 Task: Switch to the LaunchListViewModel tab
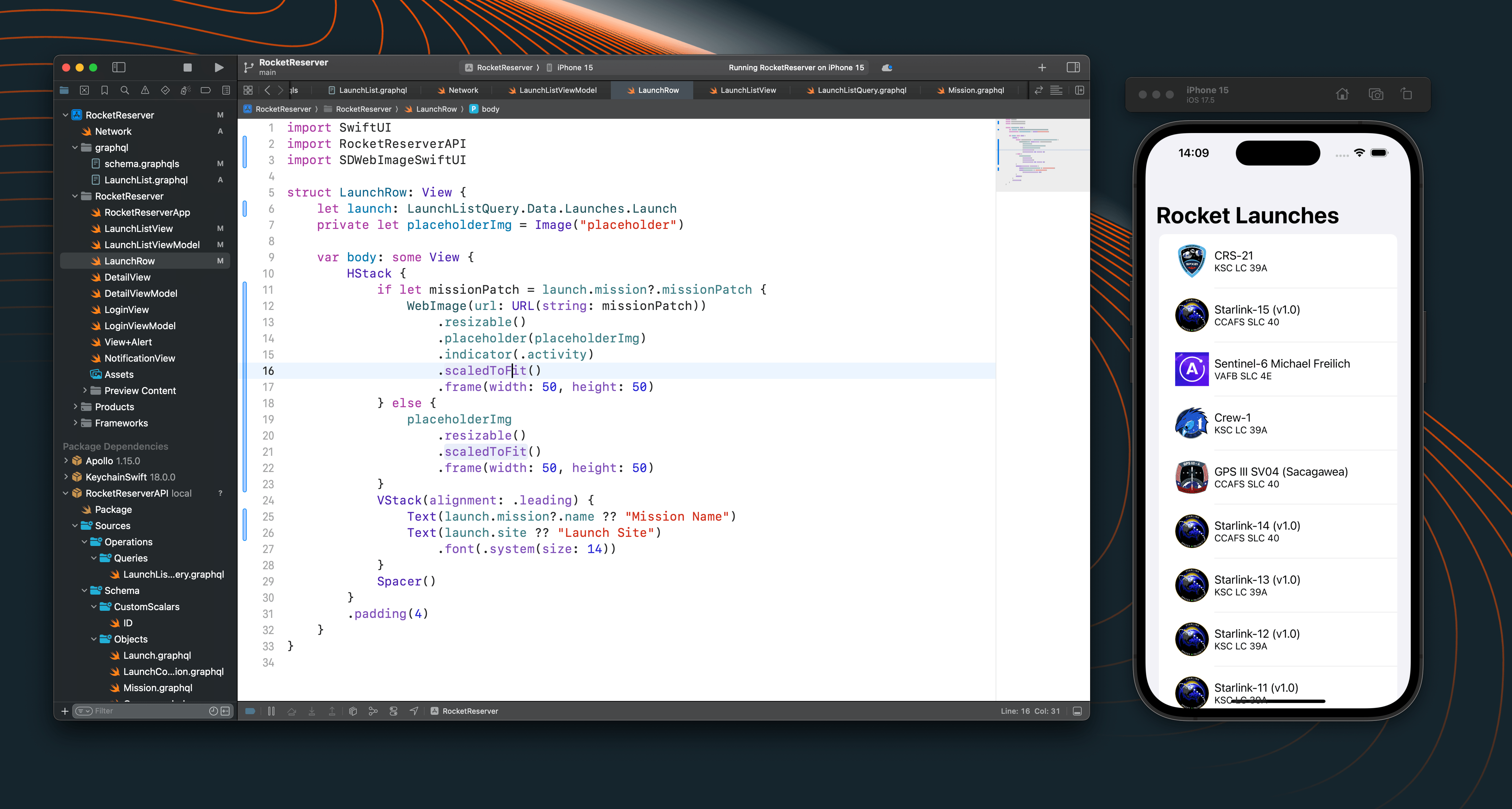pos(557,90)
